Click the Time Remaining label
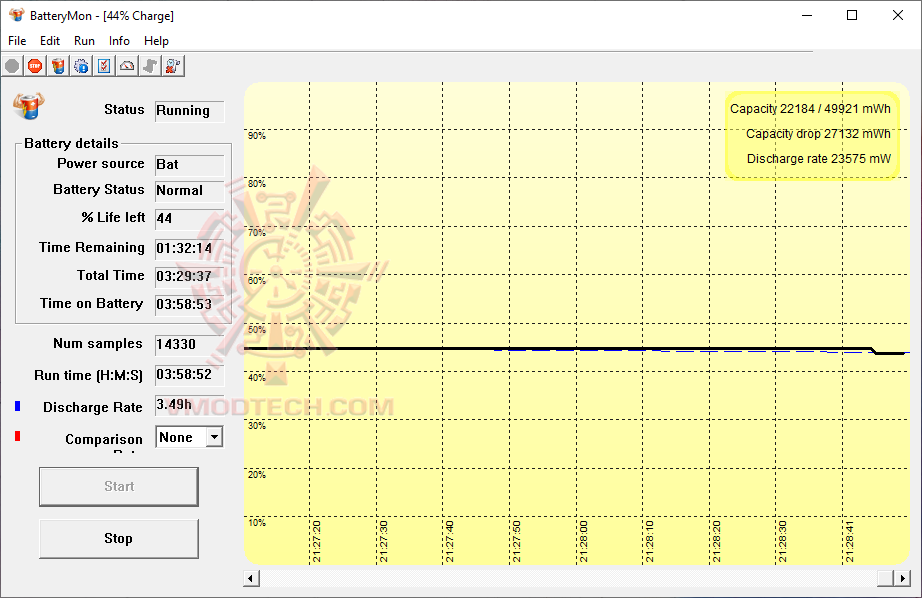The height and width of the screenshot is (598, 922). point(92,248)
